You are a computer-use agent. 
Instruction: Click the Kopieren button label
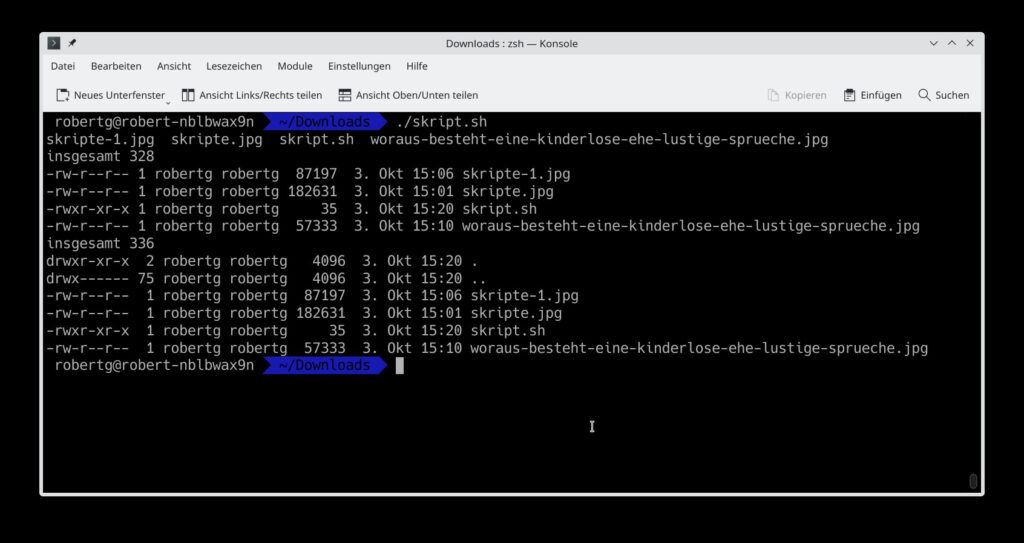pyautogui.click(x=805, y=95)
